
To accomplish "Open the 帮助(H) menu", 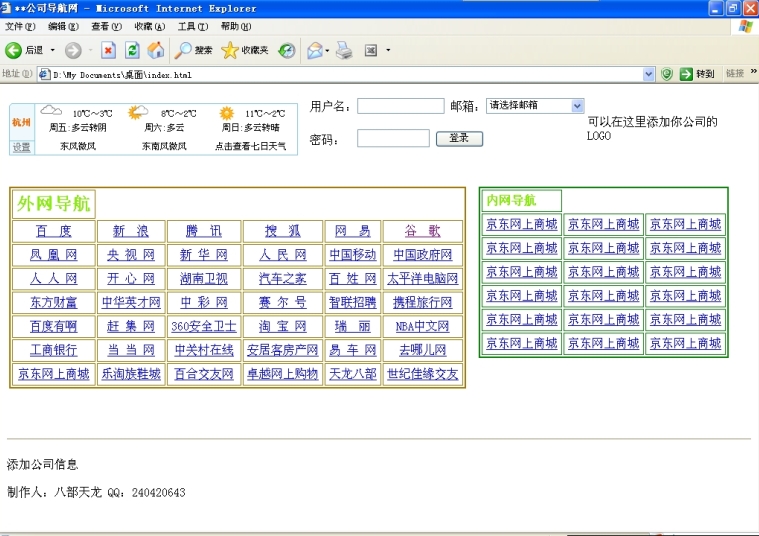I will (x=236, y=26).
